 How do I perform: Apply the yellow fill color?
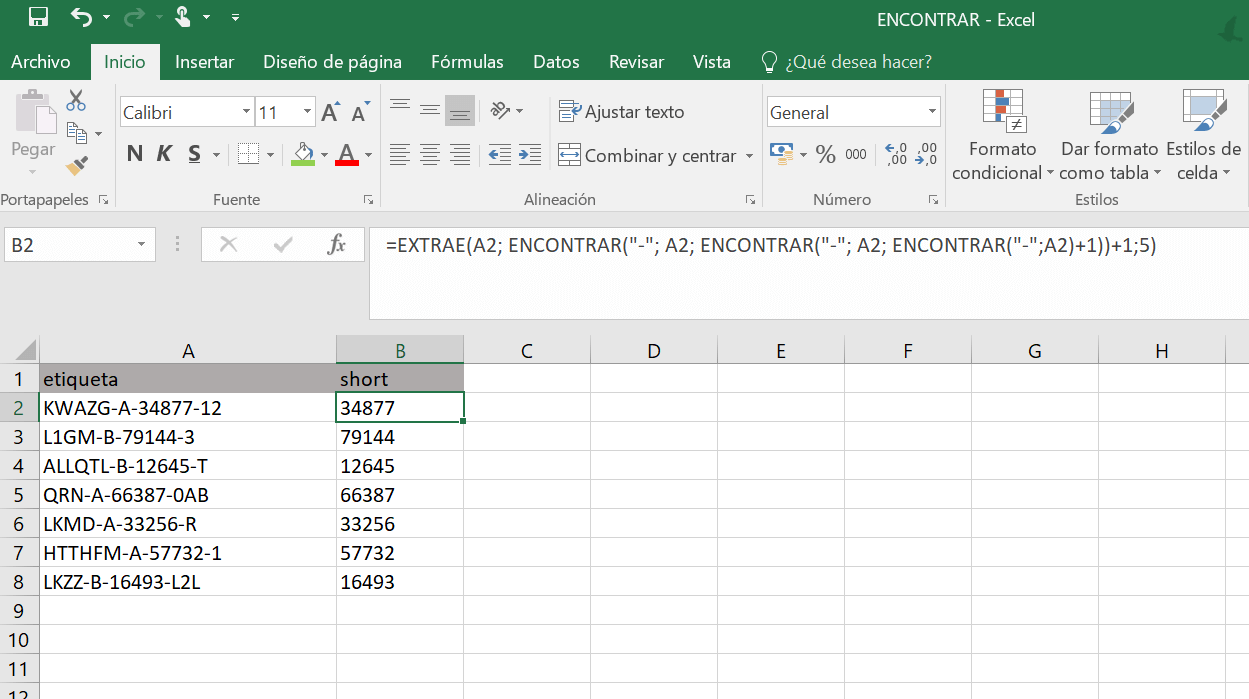tap(303, 154)
